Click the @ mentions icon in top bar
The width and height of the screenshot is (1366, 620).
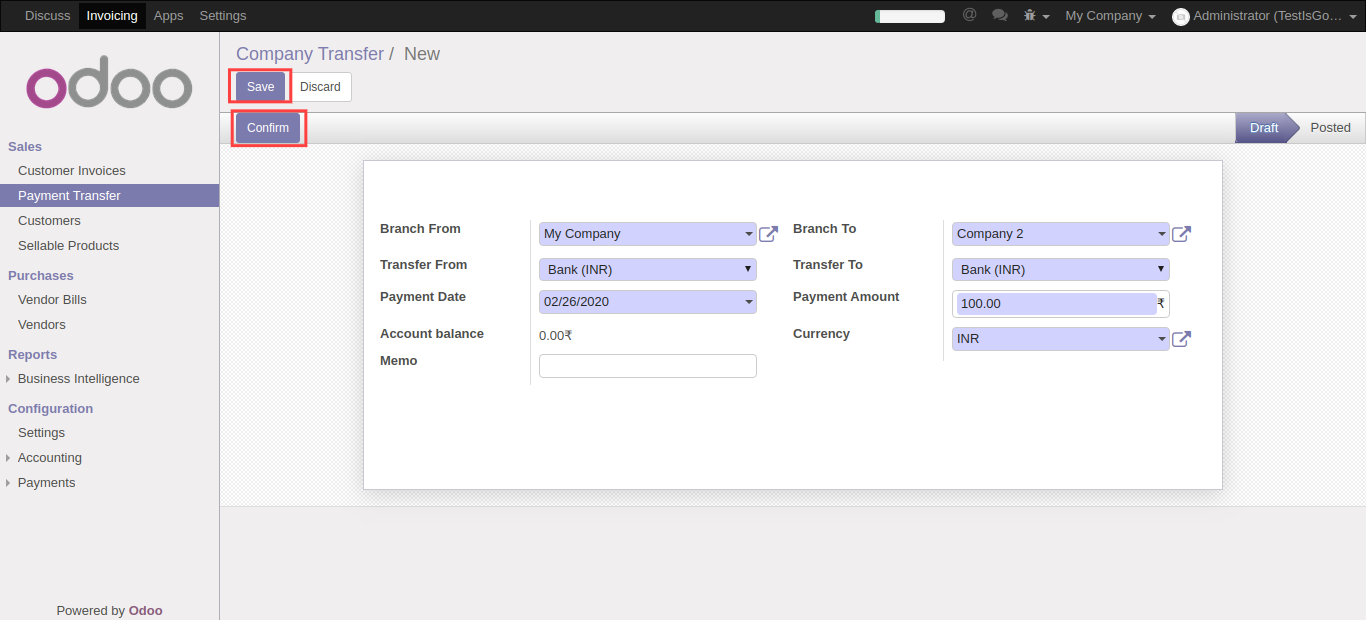pos(969,15)
